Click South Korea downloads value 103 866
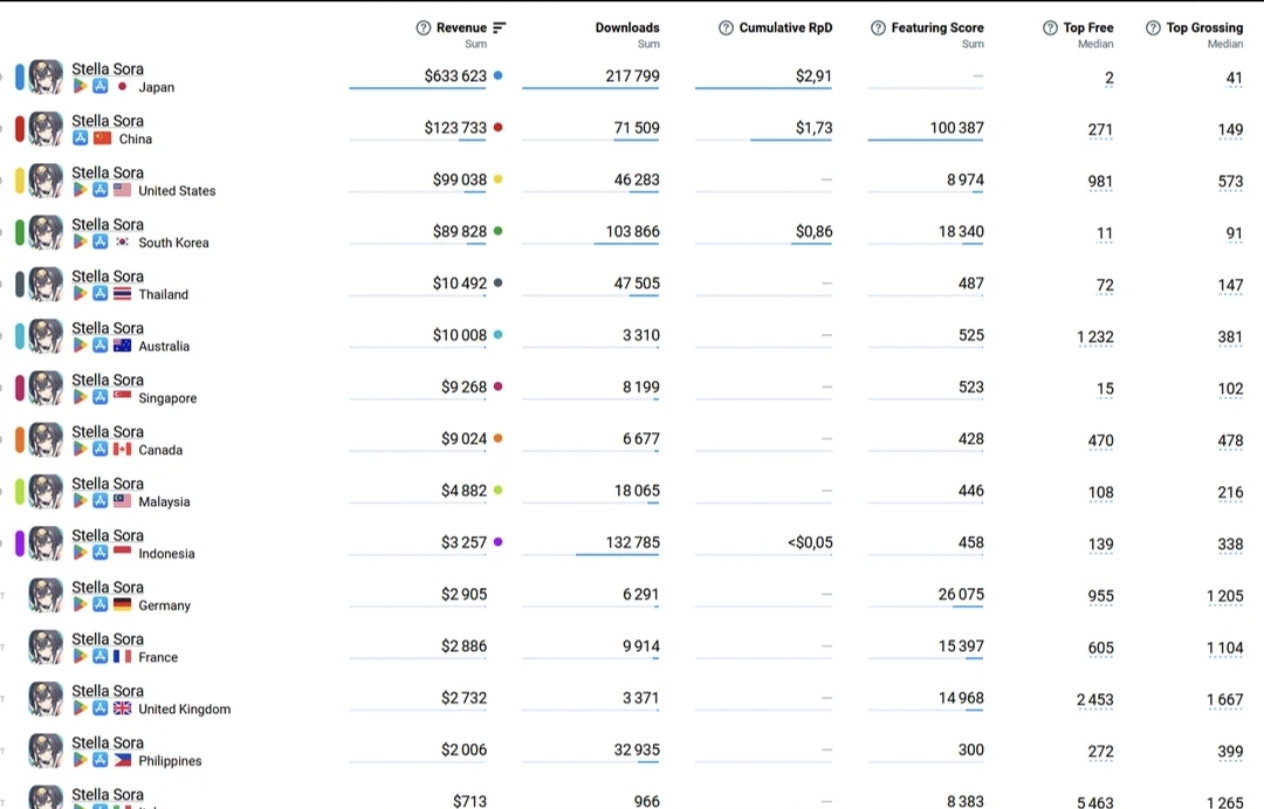The image size is (1264, 809). (633, 232)
